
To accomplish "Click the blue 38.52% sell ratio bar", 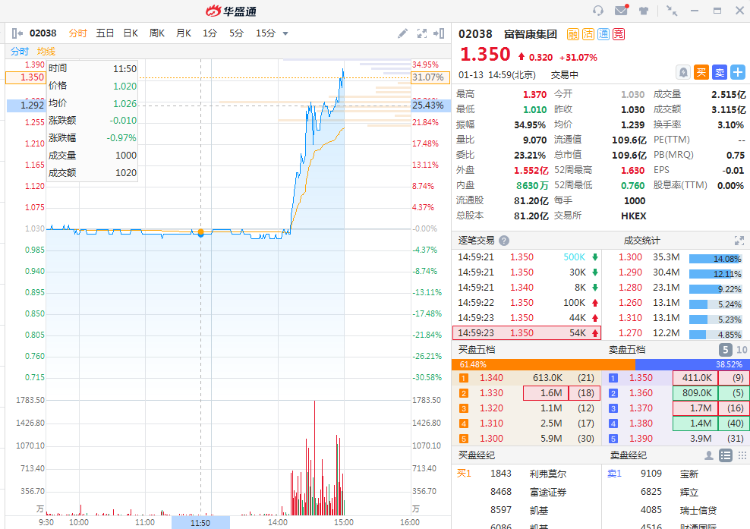I will pyautogui.click(x=692, y=364).
